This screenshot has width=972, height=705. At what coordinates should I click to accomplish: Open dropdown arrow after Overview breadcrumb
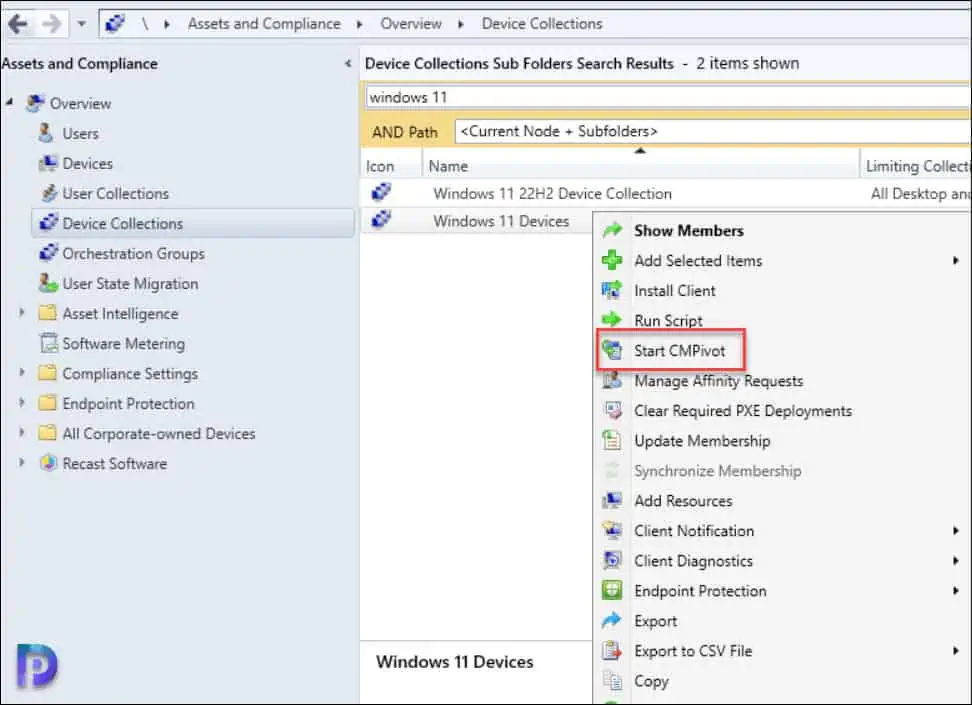[x=461, y=24]
